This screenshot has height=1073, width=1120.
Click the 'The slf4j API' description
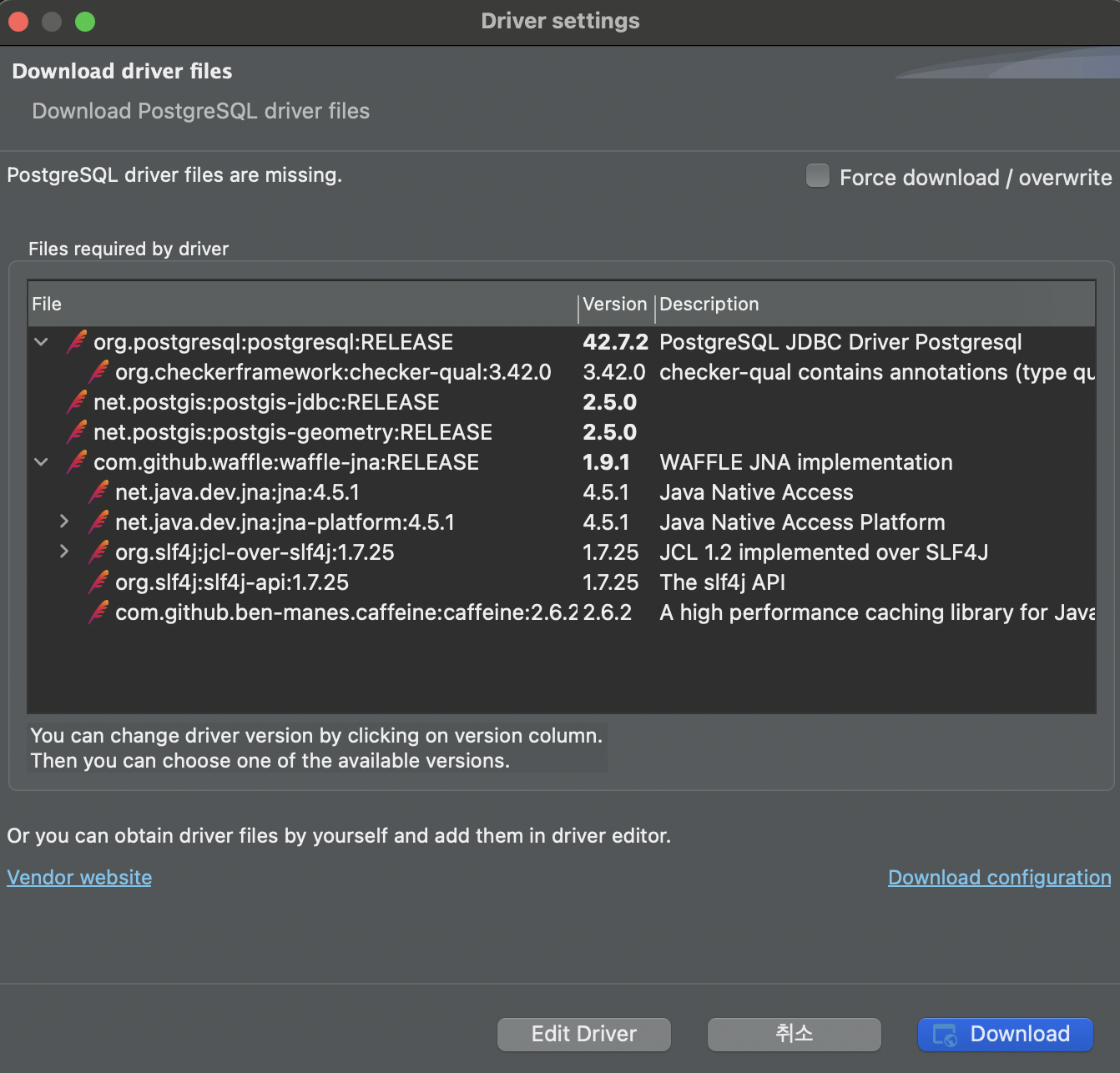pos(722,582)
